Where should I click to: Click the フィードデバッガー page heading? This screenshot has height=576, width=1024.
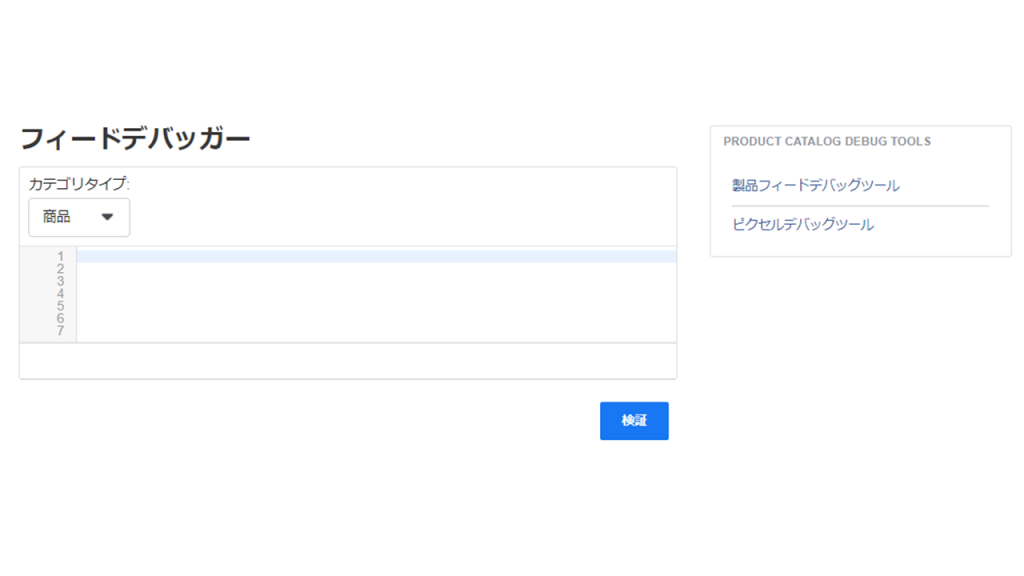point(135,139)
